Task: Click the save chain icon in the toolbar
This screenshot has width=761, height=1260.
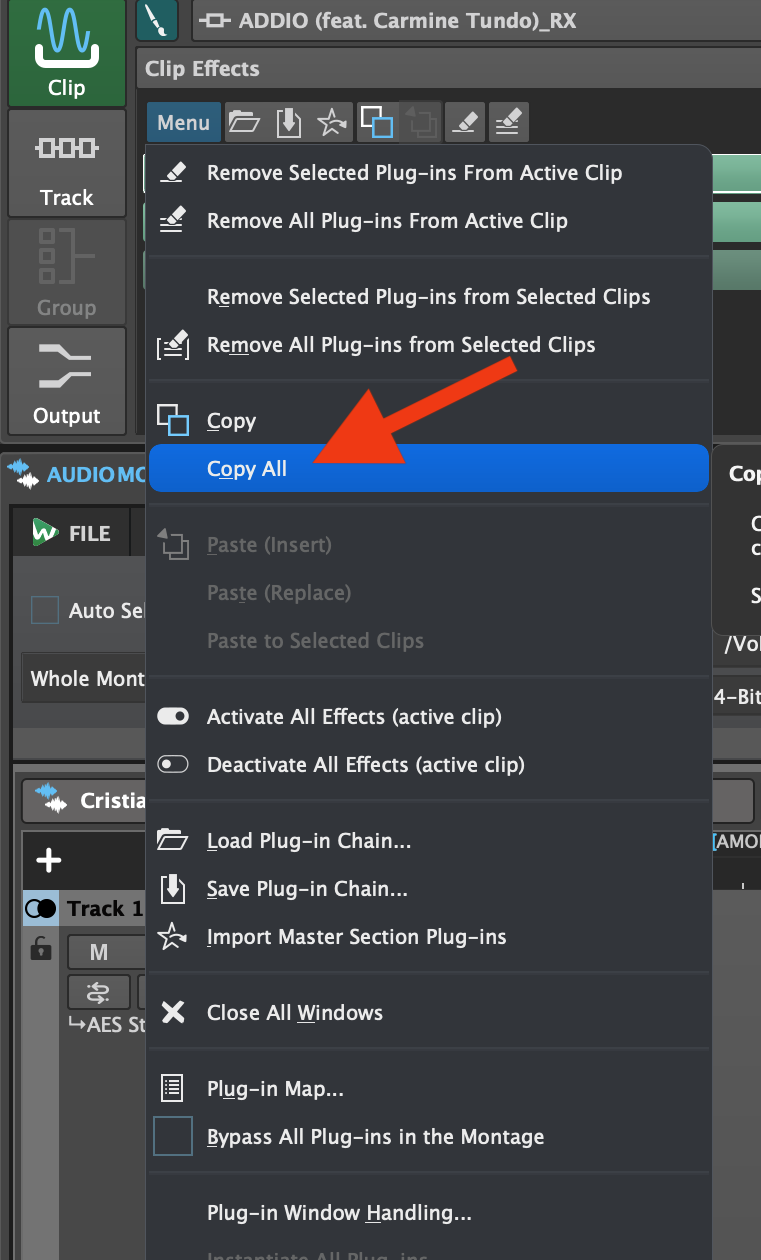Action: (288, 123)
